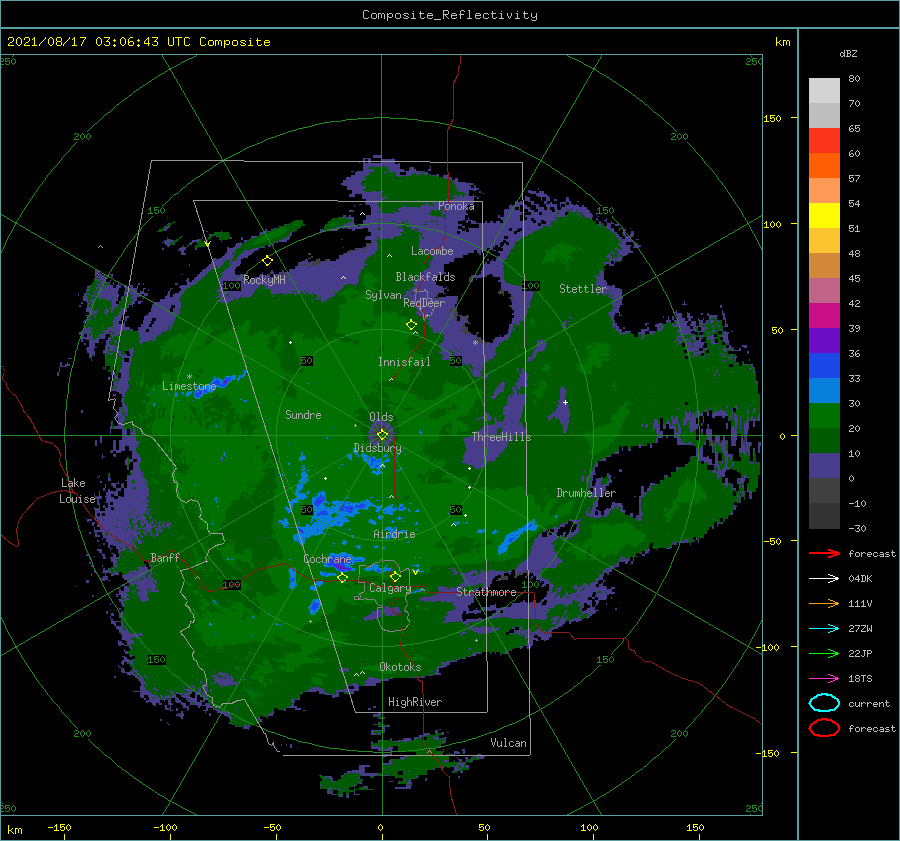The height and width of the screenshot is (841, 900).
Task: Click the yellow diamond marker below Cochrane
Action: point(342,578)
